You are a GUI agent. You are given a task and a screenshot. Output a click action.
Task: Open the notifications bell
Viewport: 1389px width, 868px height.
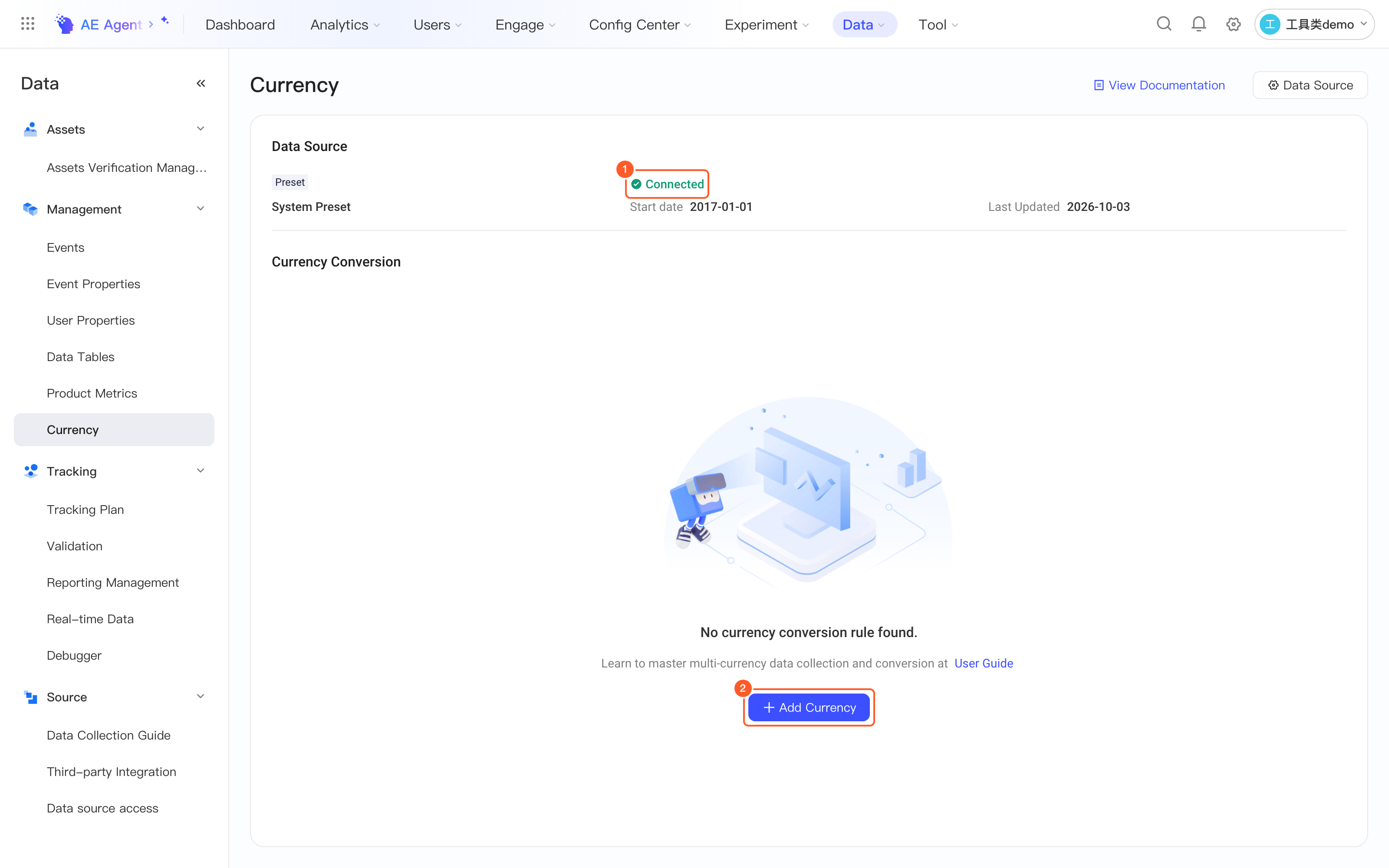point(1198,24)
